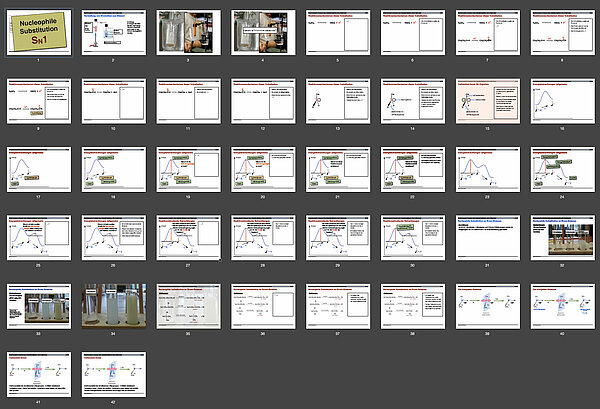Select the highlighted slide 11 thumbnail
Viewport: 600px width, 409px height.
pyautogui.click(x=187, y=100)
